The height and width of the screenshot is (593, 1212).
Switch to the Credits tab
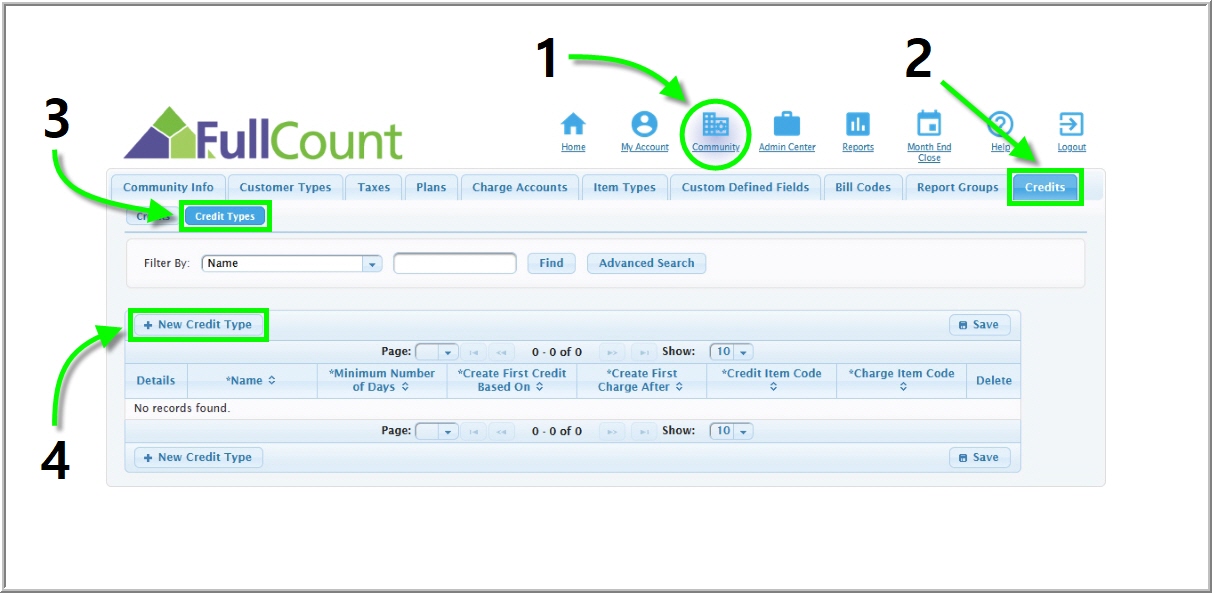pos(1045,187)
